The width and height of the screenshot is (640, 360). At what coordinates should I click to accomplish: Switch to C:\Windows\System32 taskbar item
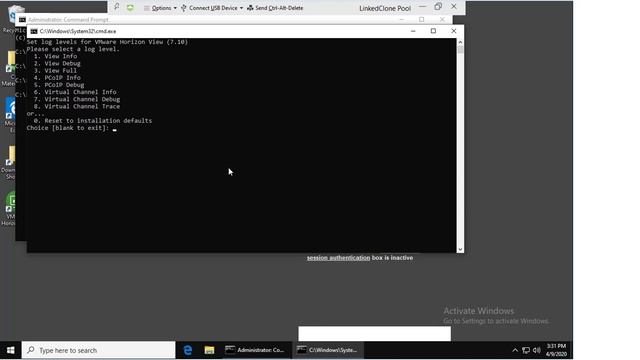pos(328,350)
